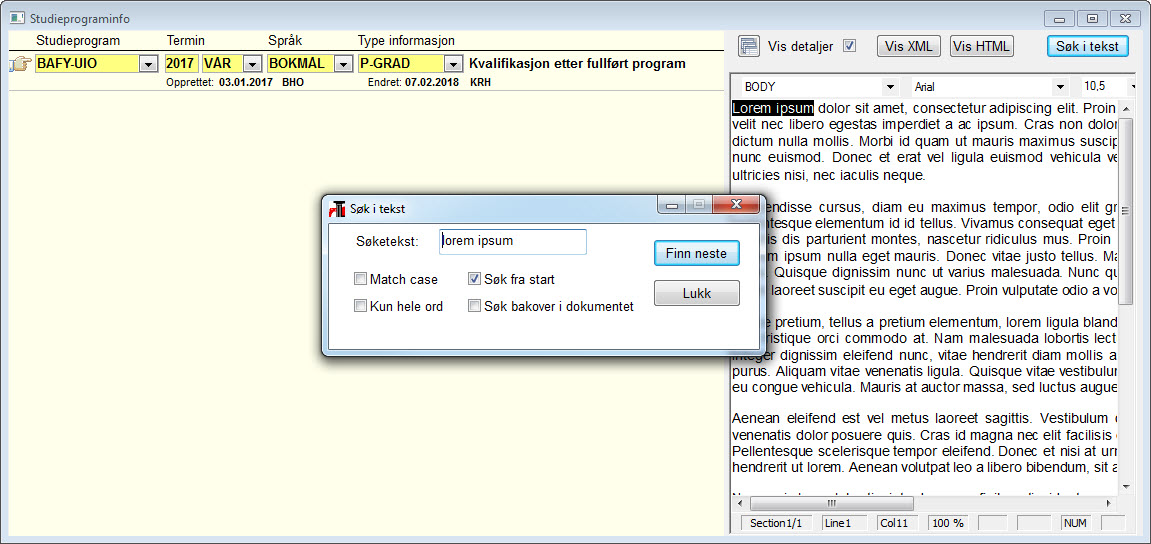Screen dimensions: 1151x544
Task: Click the Kvalifikasjon etter fullført program text
Action: coord(577,64)
